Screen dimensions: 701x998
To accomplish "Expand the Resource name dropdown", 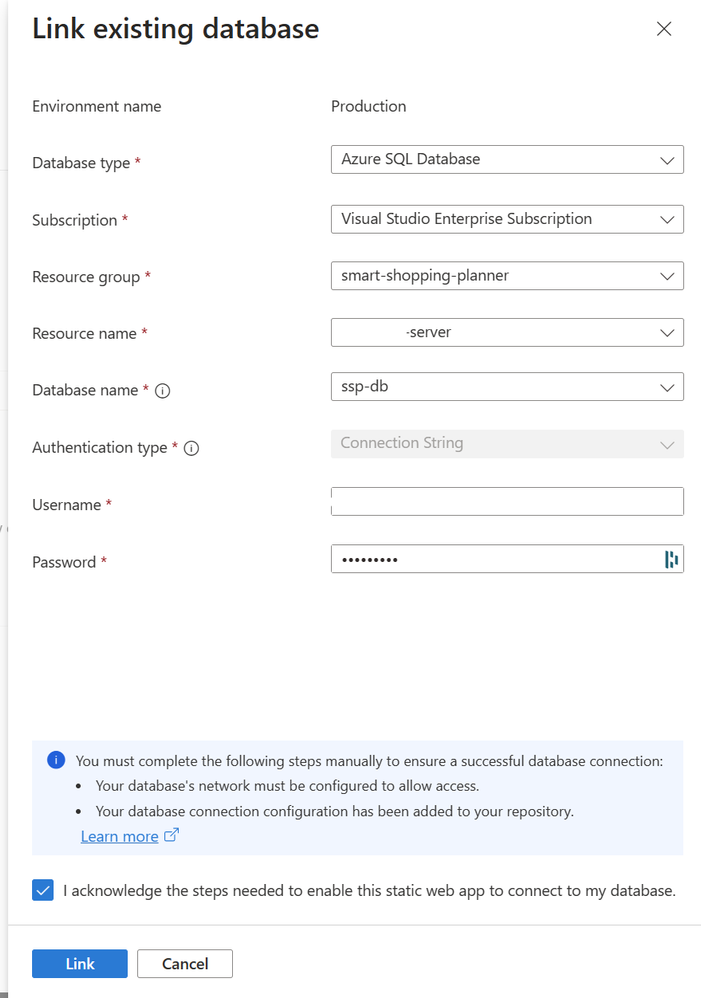I will (506, 333).
